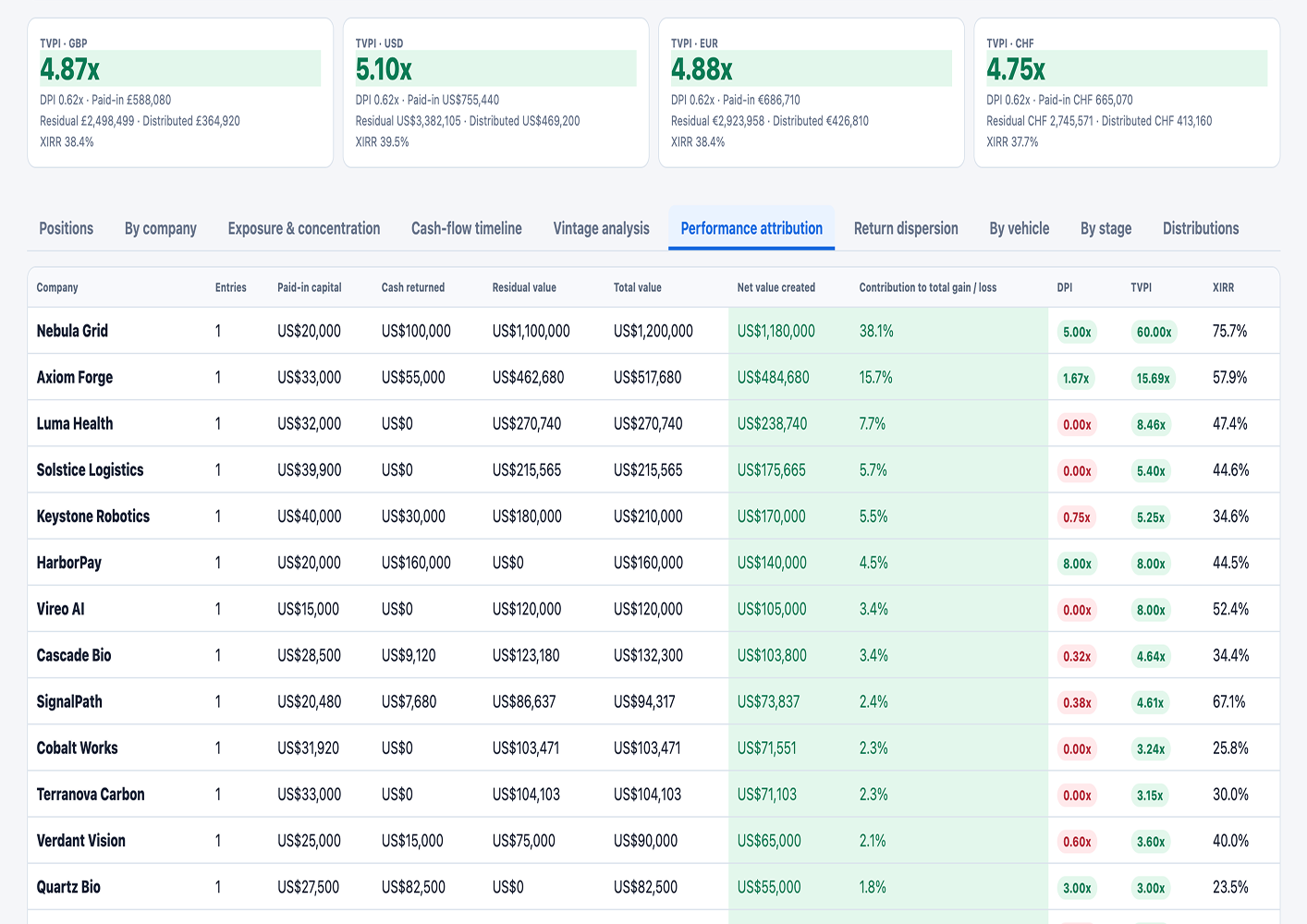Click the Verdant Vision company name
This screenshot has width=1307, height=924.
pyautogui.click(x=81, y=840)
